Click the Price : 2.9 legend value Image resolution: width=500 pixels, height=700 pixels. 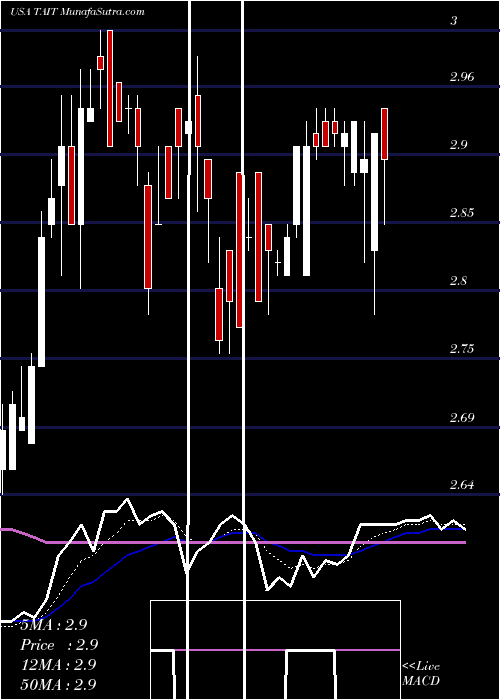59,645
